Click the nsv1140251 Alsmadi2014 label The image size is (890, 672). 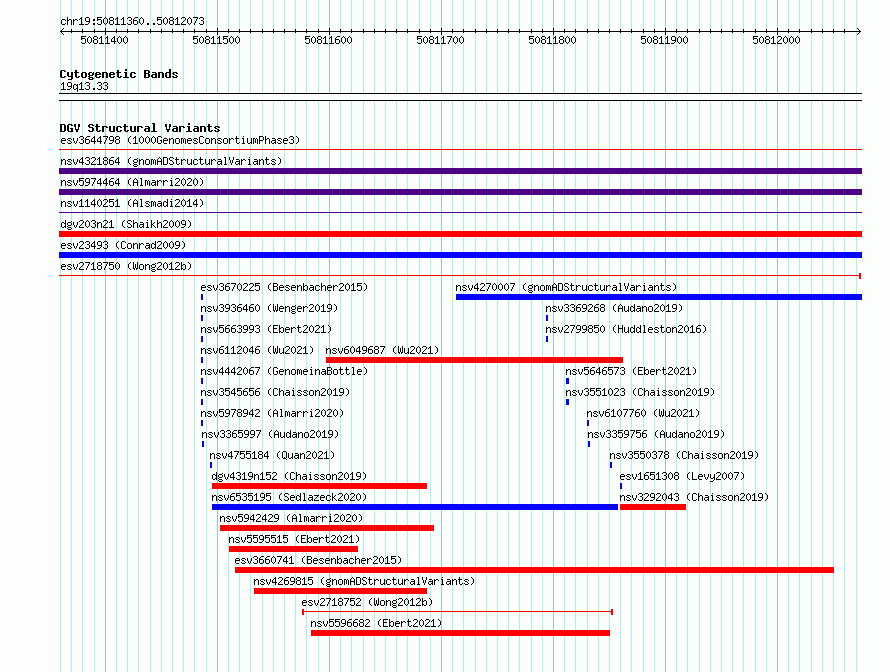(x=132, y=203)
